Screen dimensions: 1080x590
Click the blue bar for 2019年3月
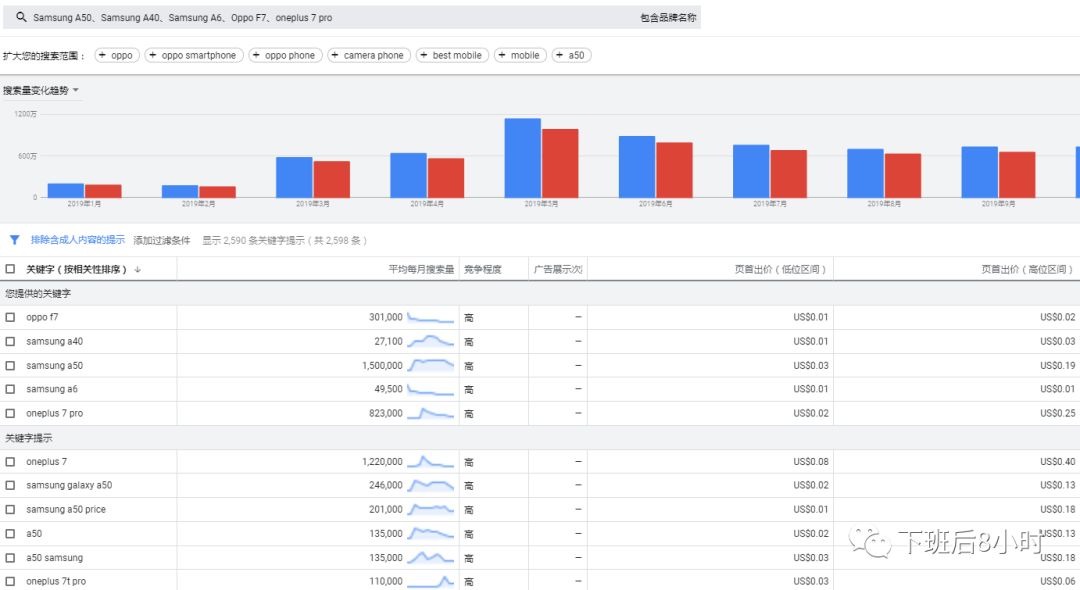click(294, 177)
